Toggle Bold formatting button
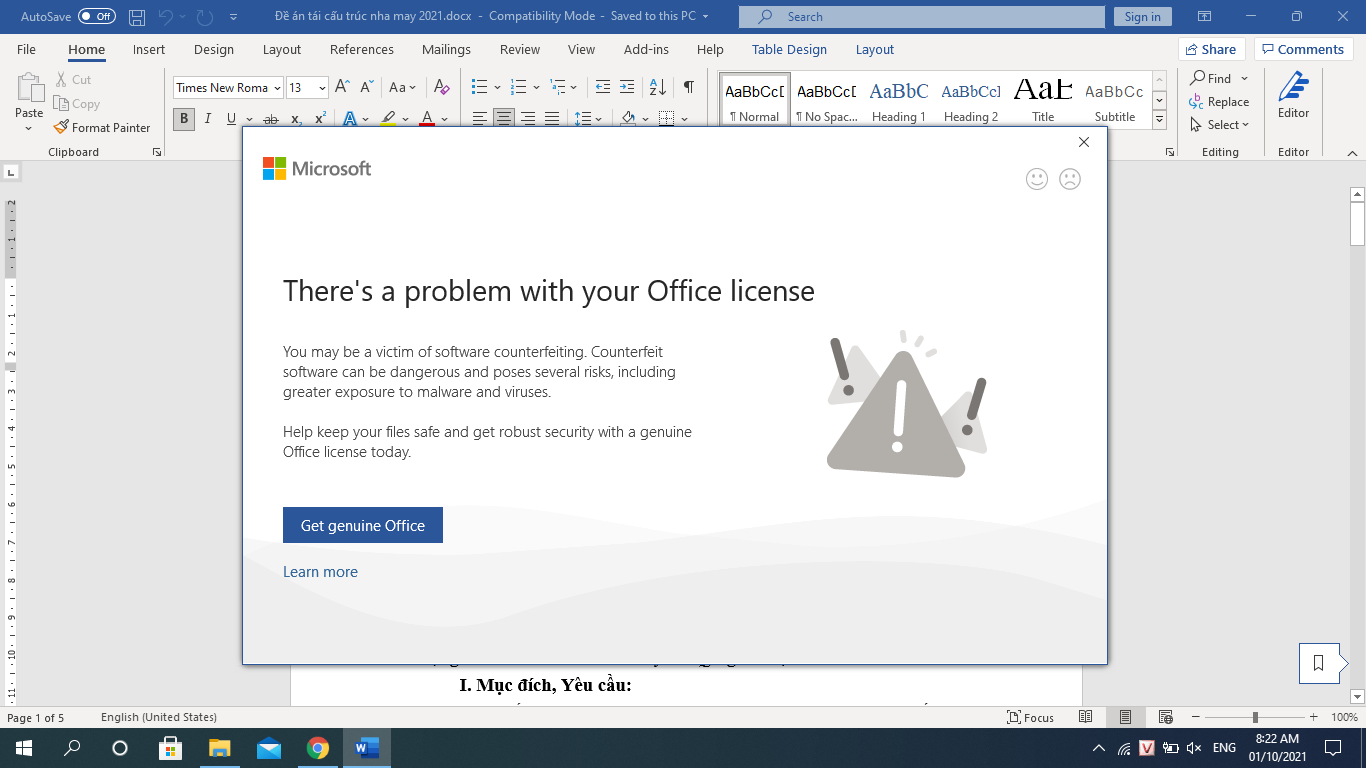Screen dimensions: 1366x768 coord(184,119)
